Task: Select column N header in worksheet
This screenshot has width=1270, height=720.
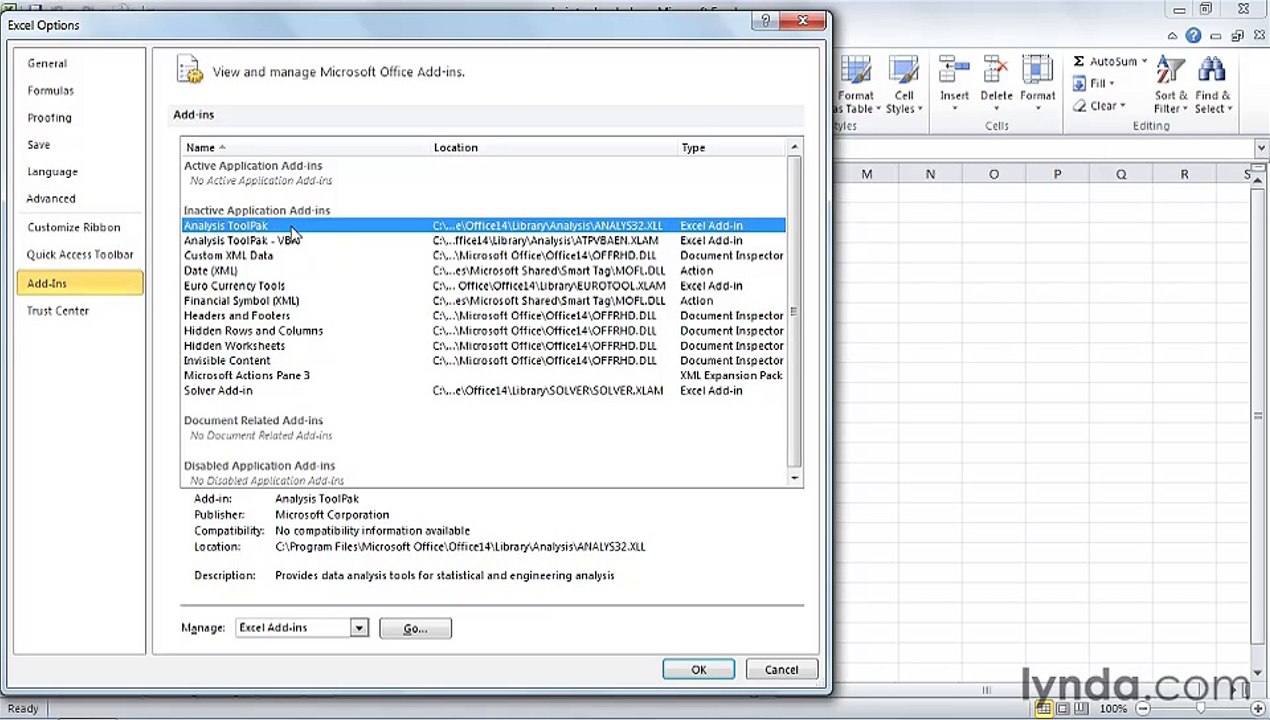Action: 930,174
